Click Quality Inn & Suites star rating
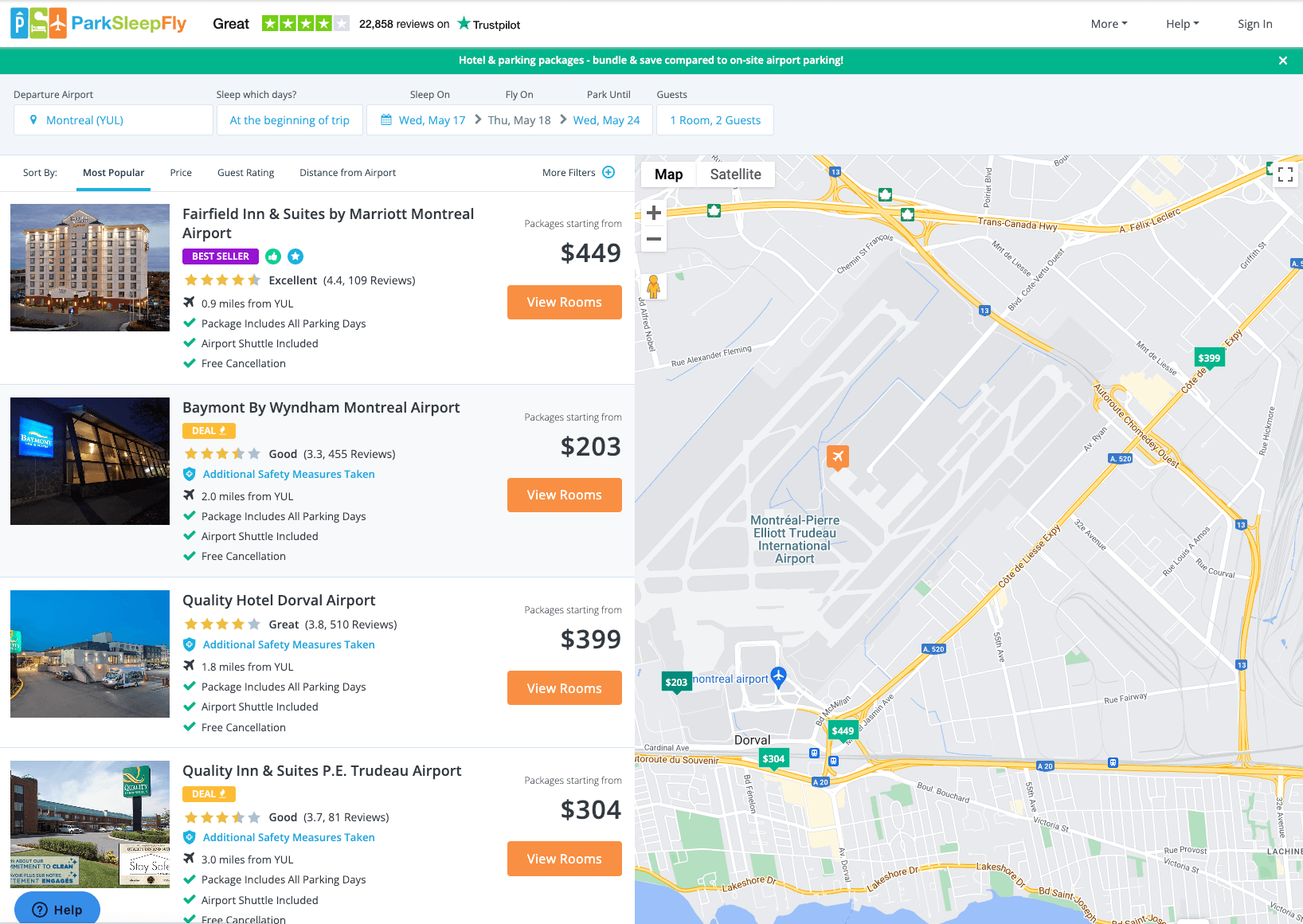This screenshot has width=1303, height=924. pyautogui.click(x=222, y=817)
